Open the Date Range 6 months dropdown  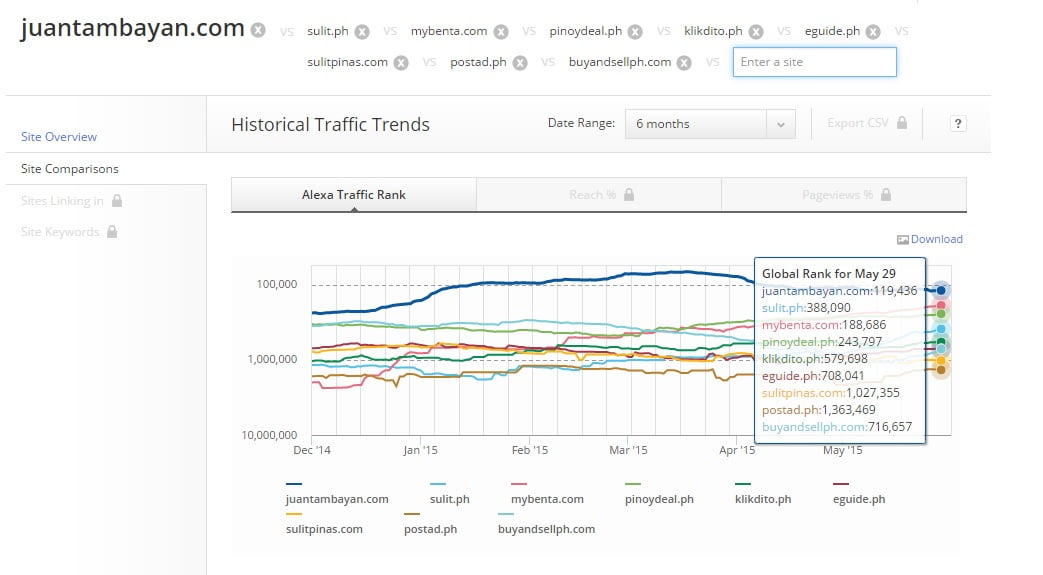tap(710, 124)
